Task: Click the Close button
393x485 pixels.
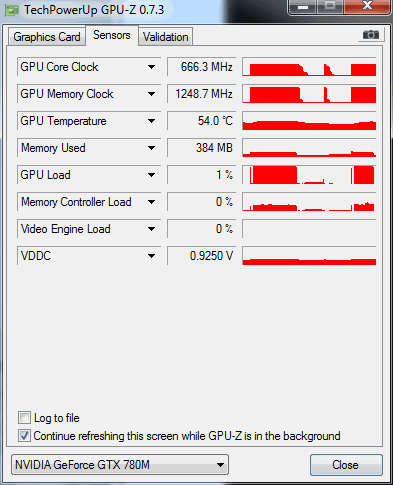Action: 346,465
